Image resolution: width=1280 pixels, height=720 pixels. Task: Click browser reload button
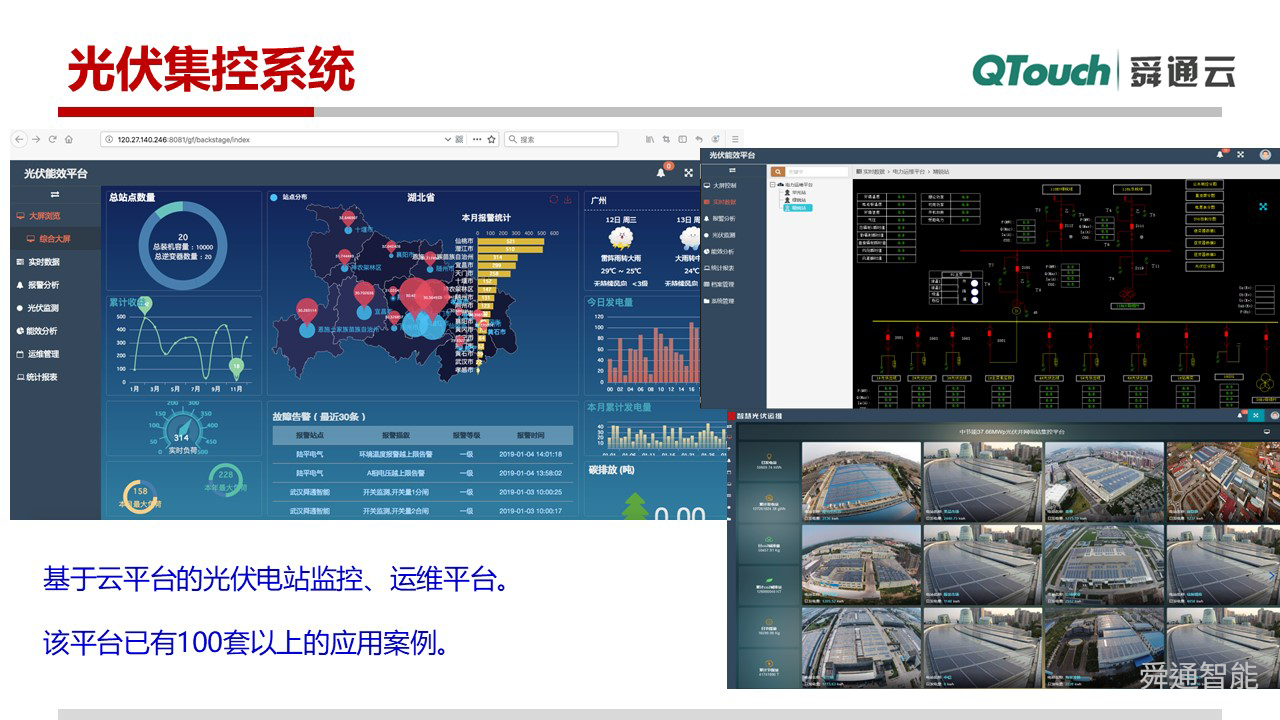(x=51, y=139)
